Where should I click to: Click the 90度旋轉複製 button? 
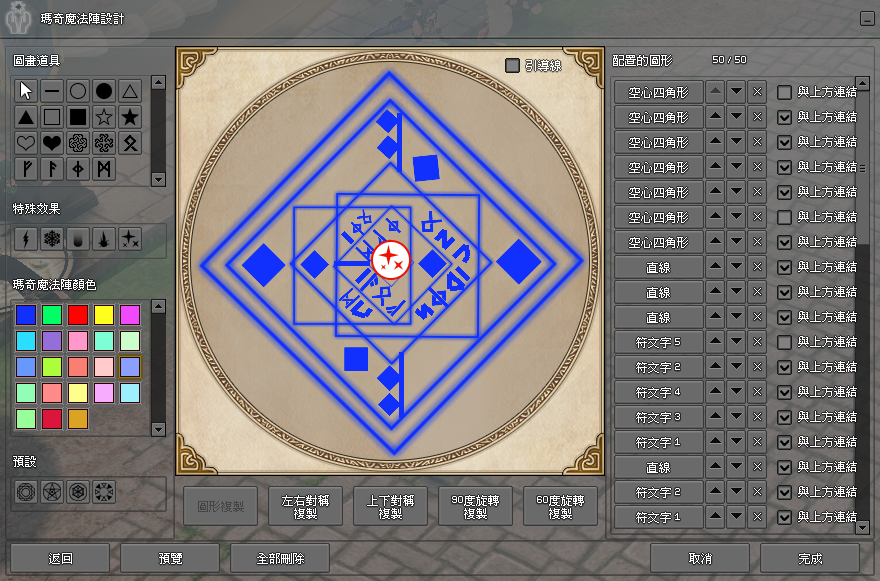pos(475,506)
